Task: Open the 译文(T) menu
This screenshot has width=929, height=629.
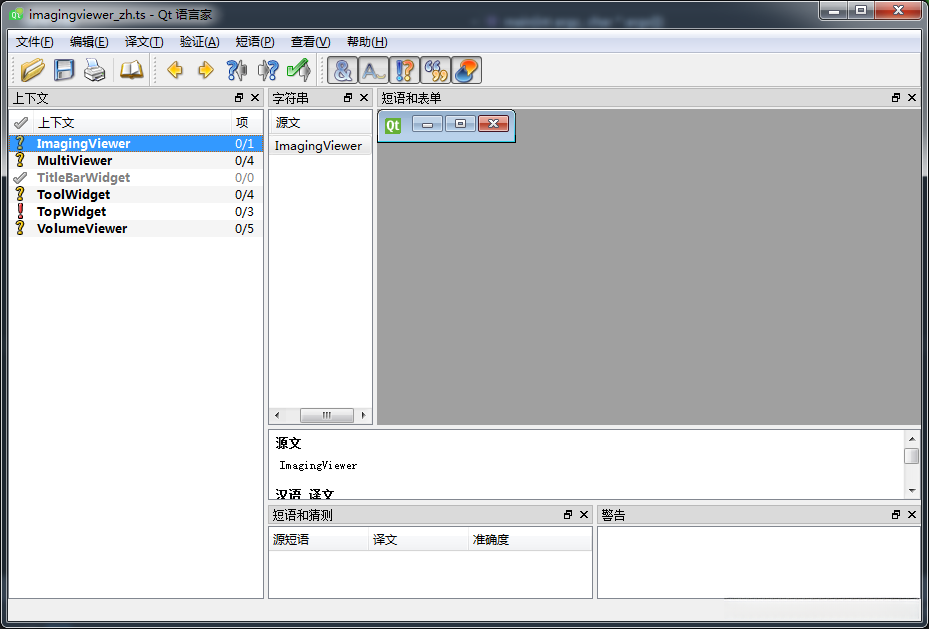Action: 144,42
